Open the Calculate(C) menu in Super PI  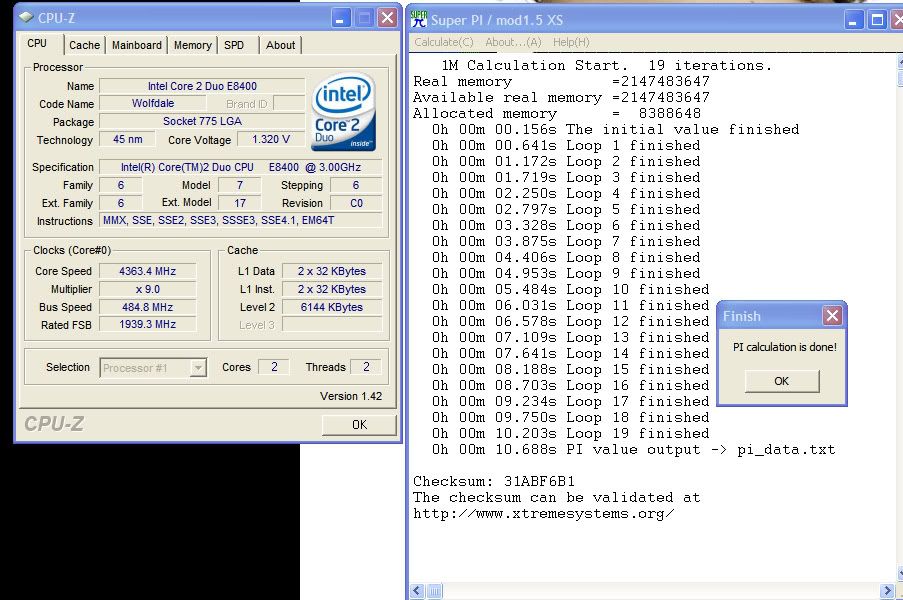(x=443, y=42)
